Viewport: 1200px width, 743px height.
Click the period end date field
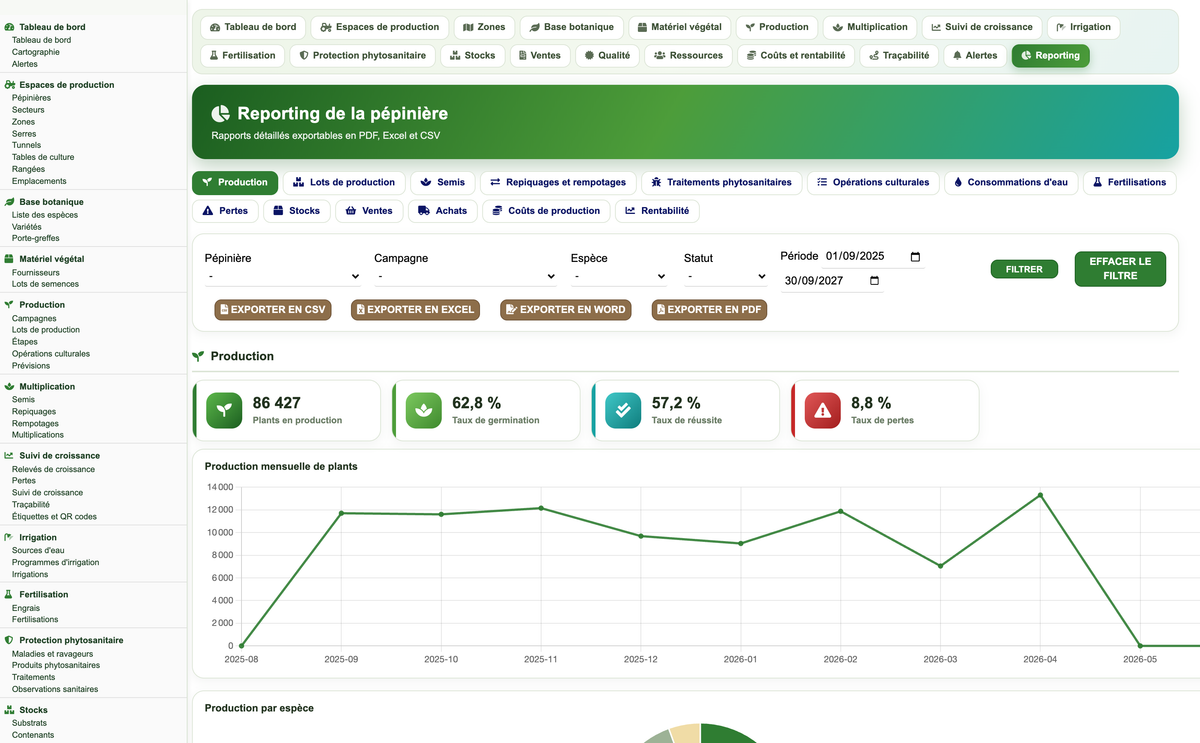[x=832, y=281]
